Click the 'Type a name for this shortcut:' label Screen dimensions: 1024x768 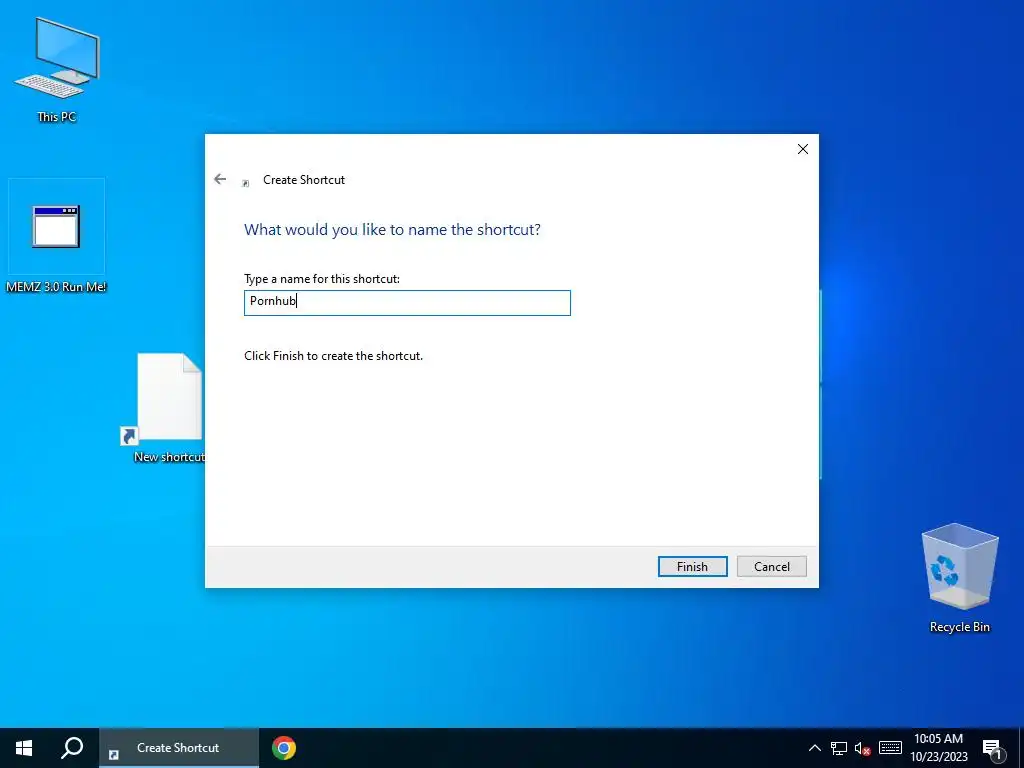(x=322, y=279)
